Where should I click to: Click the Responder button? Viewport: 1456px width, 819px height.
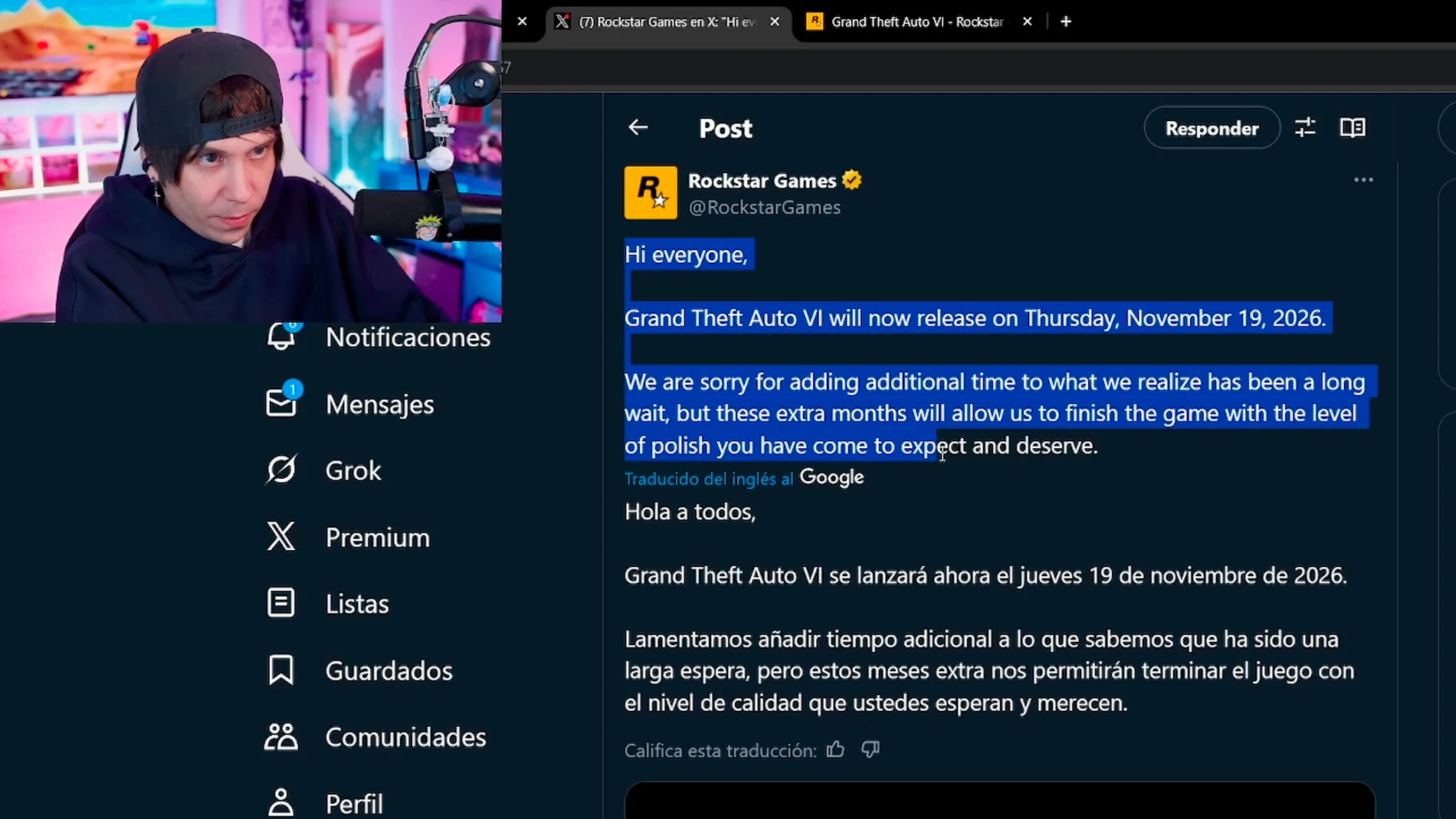point(1211,127)
